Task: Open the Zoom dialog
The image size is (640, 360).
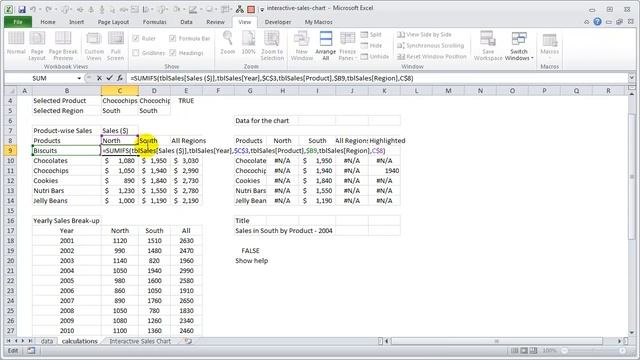Action: pos(227,43)
